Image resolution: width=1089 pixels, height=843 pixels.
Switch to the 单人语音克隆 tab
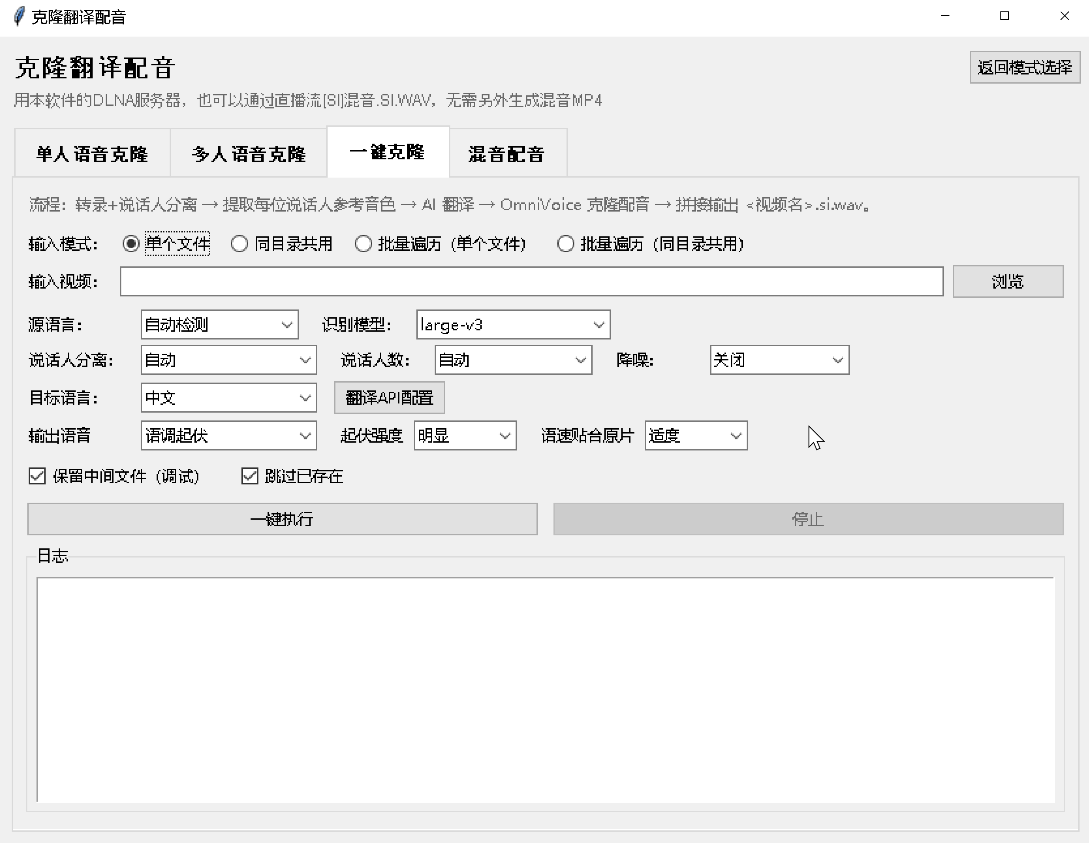pos(92,153)
